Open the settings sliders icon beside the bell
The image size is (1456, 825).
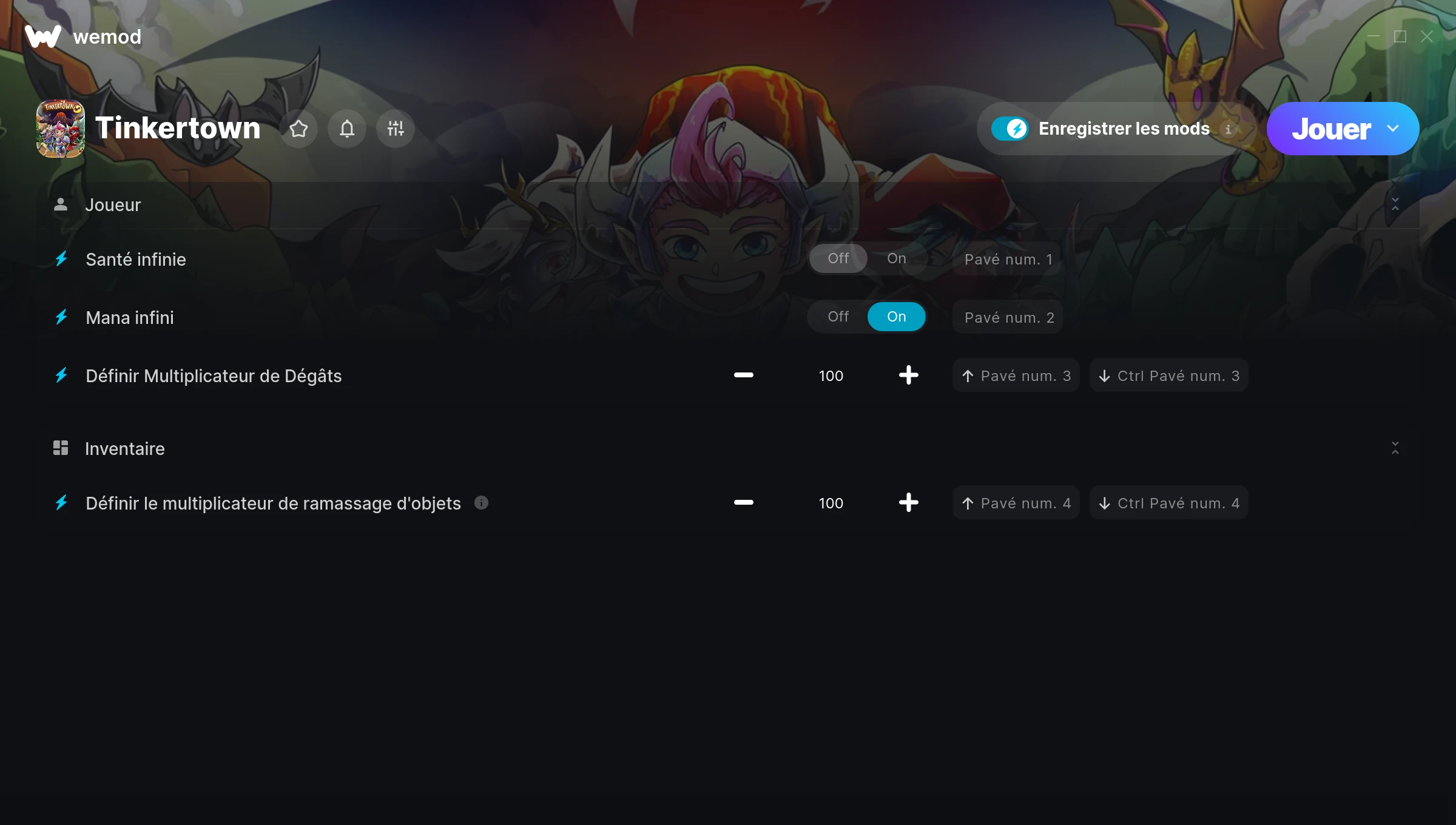tap(396, 129)
